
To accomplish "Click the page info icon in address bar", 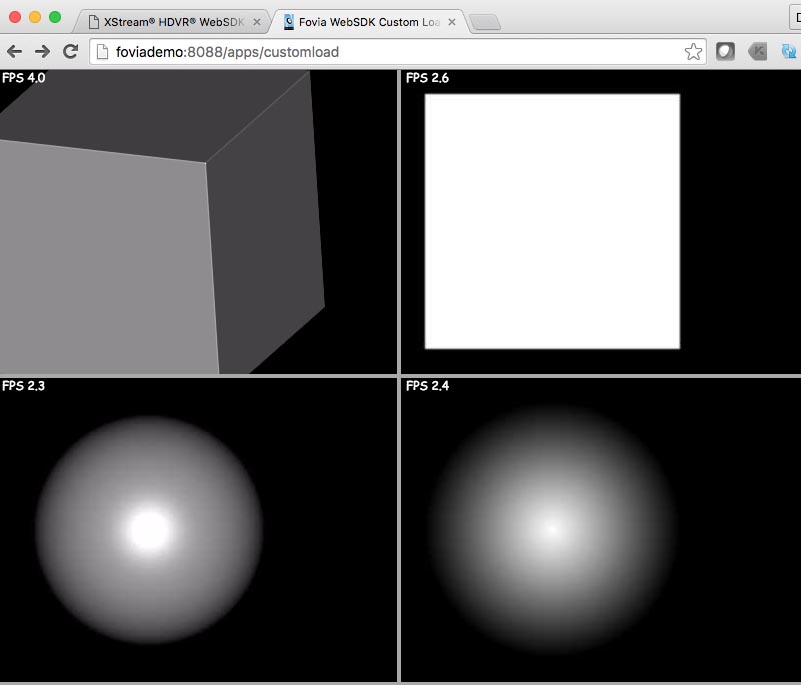I will pos(102,52).
